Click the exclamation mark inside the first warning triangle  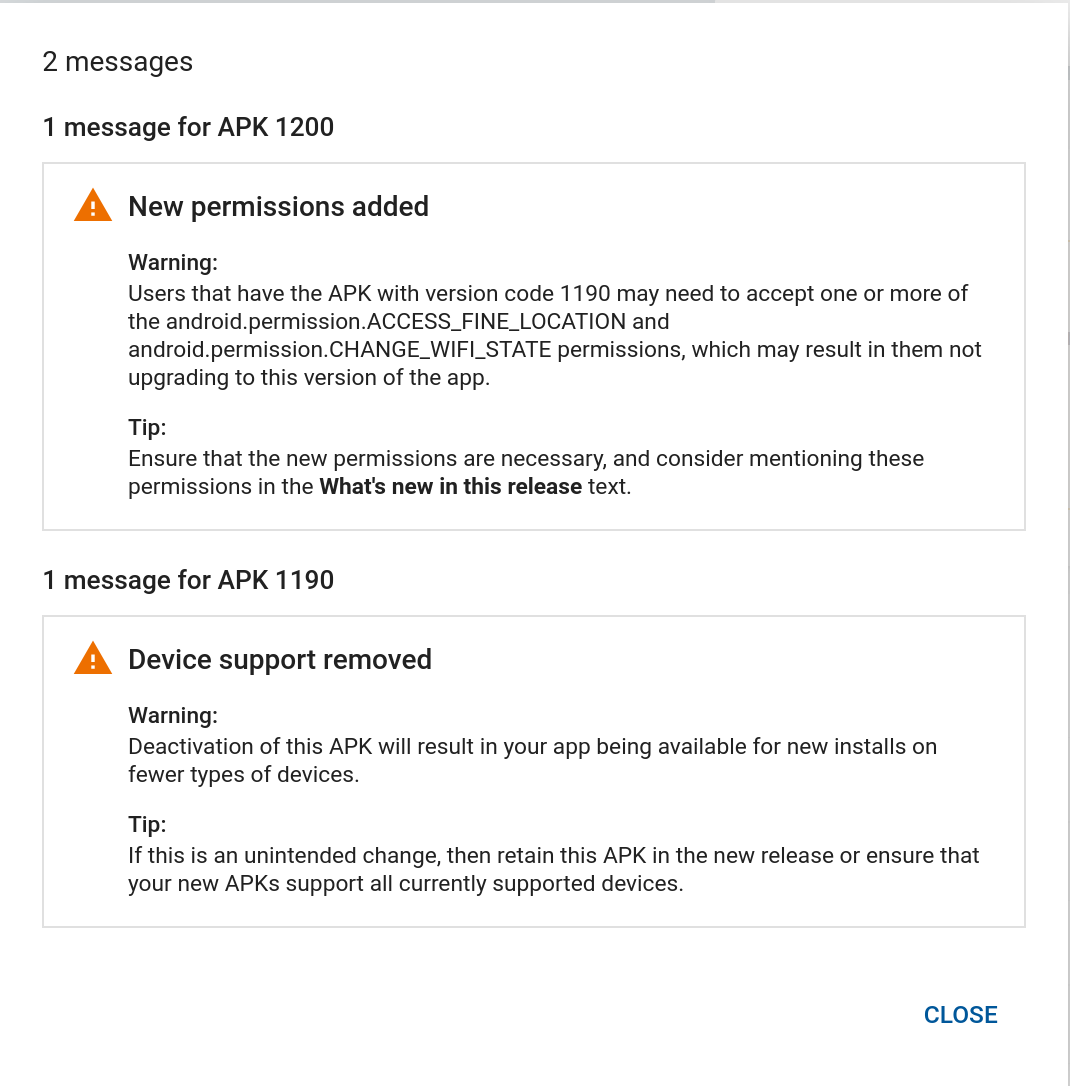tap(92, 209)
